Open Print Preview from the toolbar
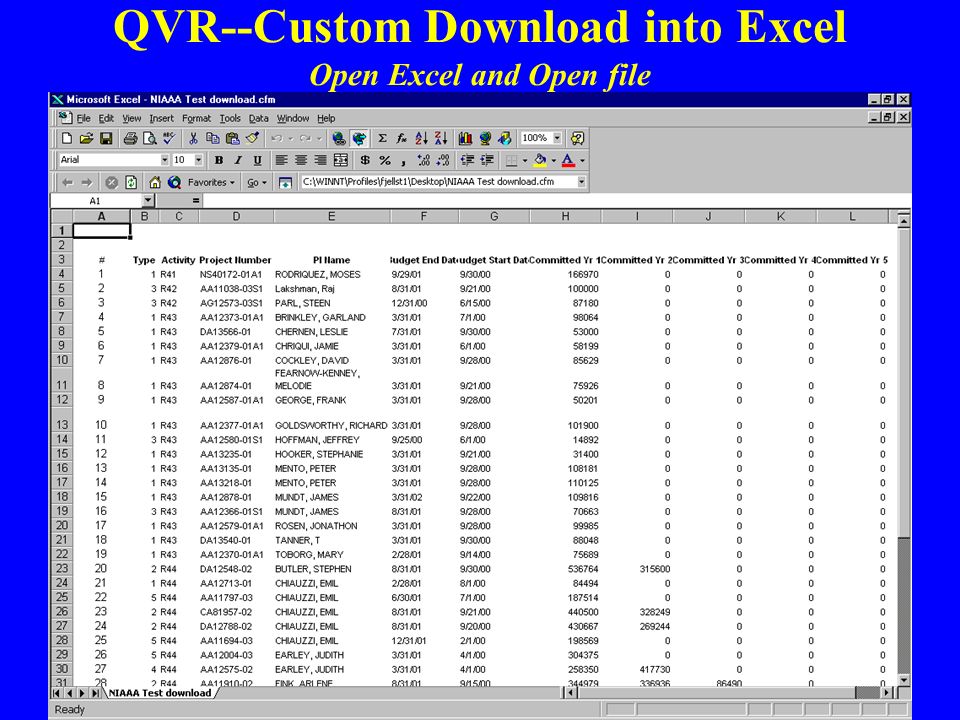Image resolution: width=960 pixels, height=720 pixels. point(149,138)
